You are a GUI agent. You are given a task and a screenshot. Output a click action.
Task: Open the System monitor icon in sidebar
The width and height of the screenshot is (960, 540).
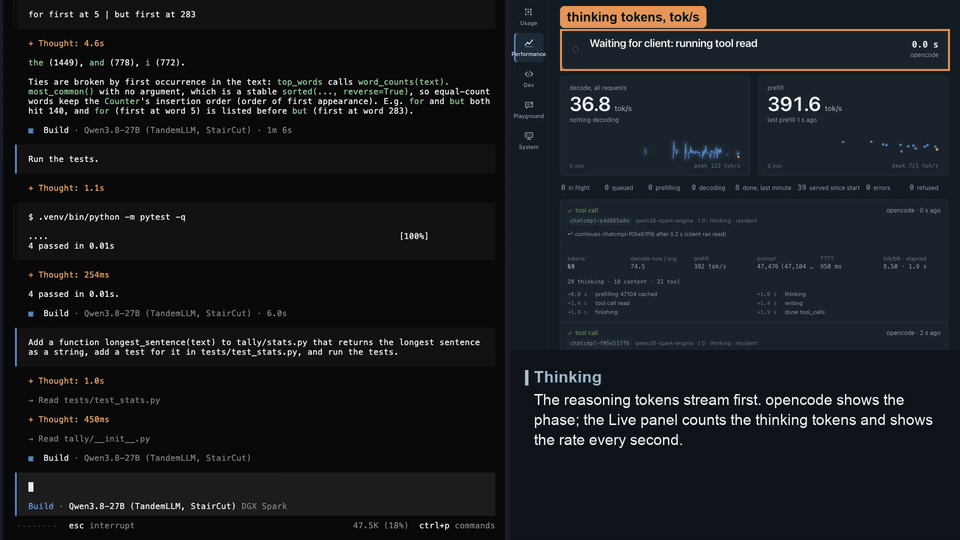click(x=528, y=136)
